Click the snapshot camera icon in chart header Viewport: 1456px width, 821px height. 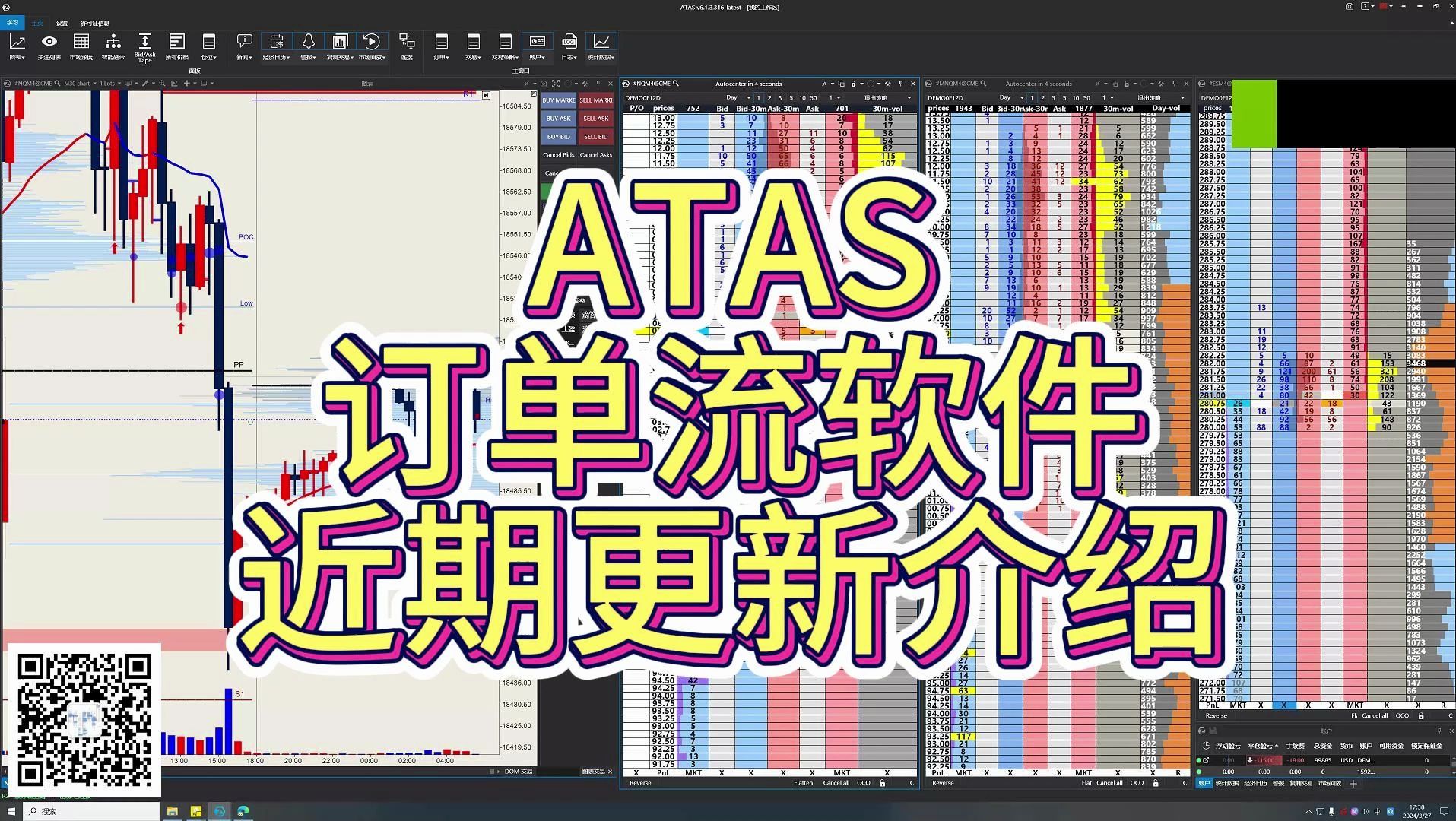click(x=543, y=84)
